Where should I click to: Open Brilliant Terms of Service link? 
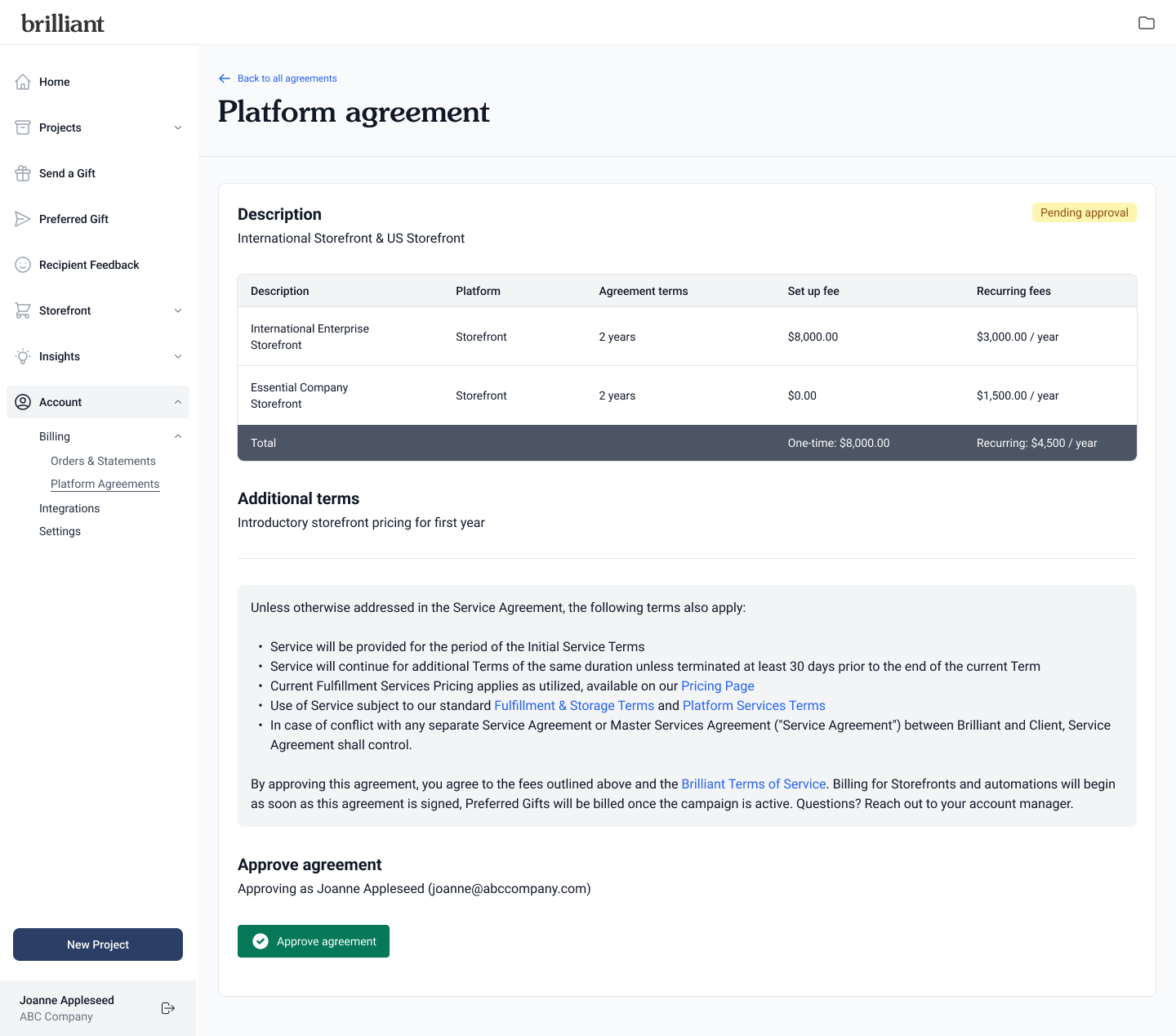(x=754, y=784)
